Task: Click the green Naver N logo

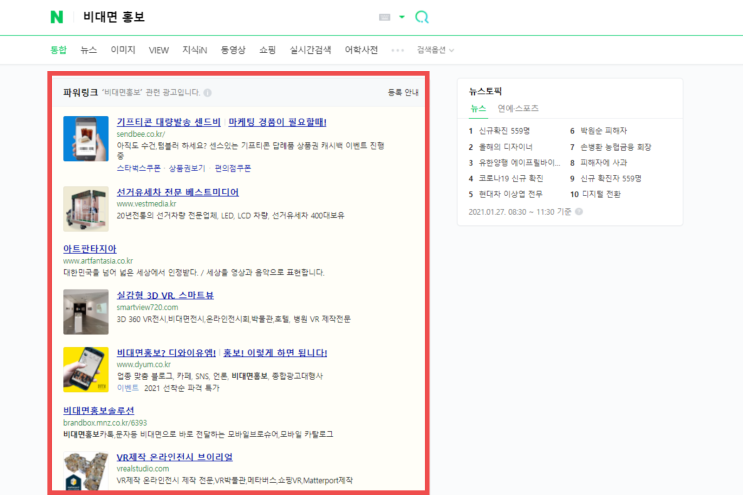Action: (x=56, y=17)
